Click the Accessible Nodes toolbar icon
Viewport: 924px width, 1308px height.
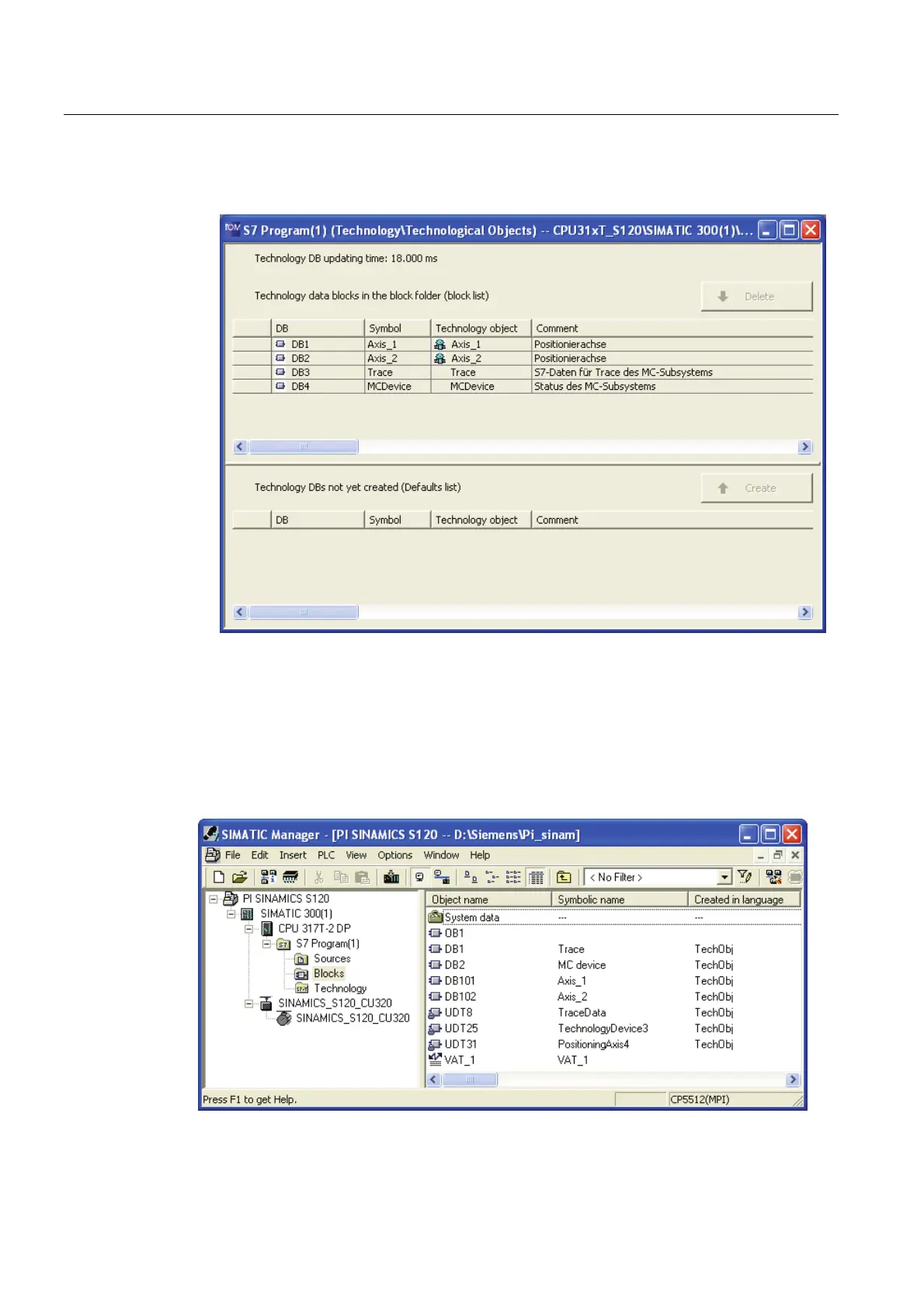tap(269, 877)
